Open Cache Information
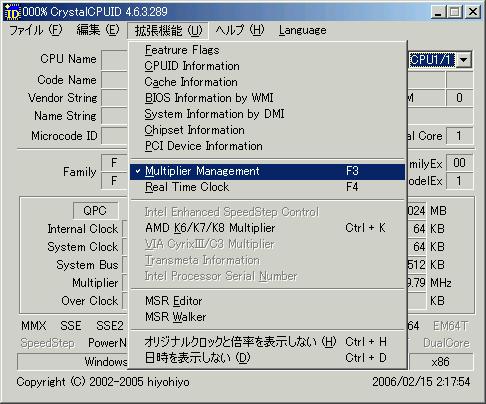The height and width of the screenshot is (404, 486). pyautogui.click(x=268, y=82)
